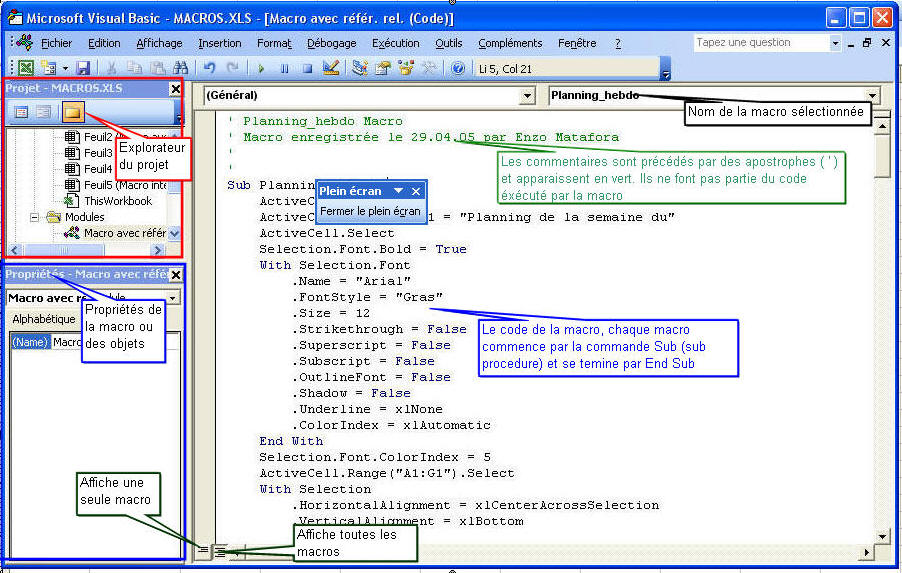
Task: Close the Plein écran floating toolbar
Action: coord(416,191)
